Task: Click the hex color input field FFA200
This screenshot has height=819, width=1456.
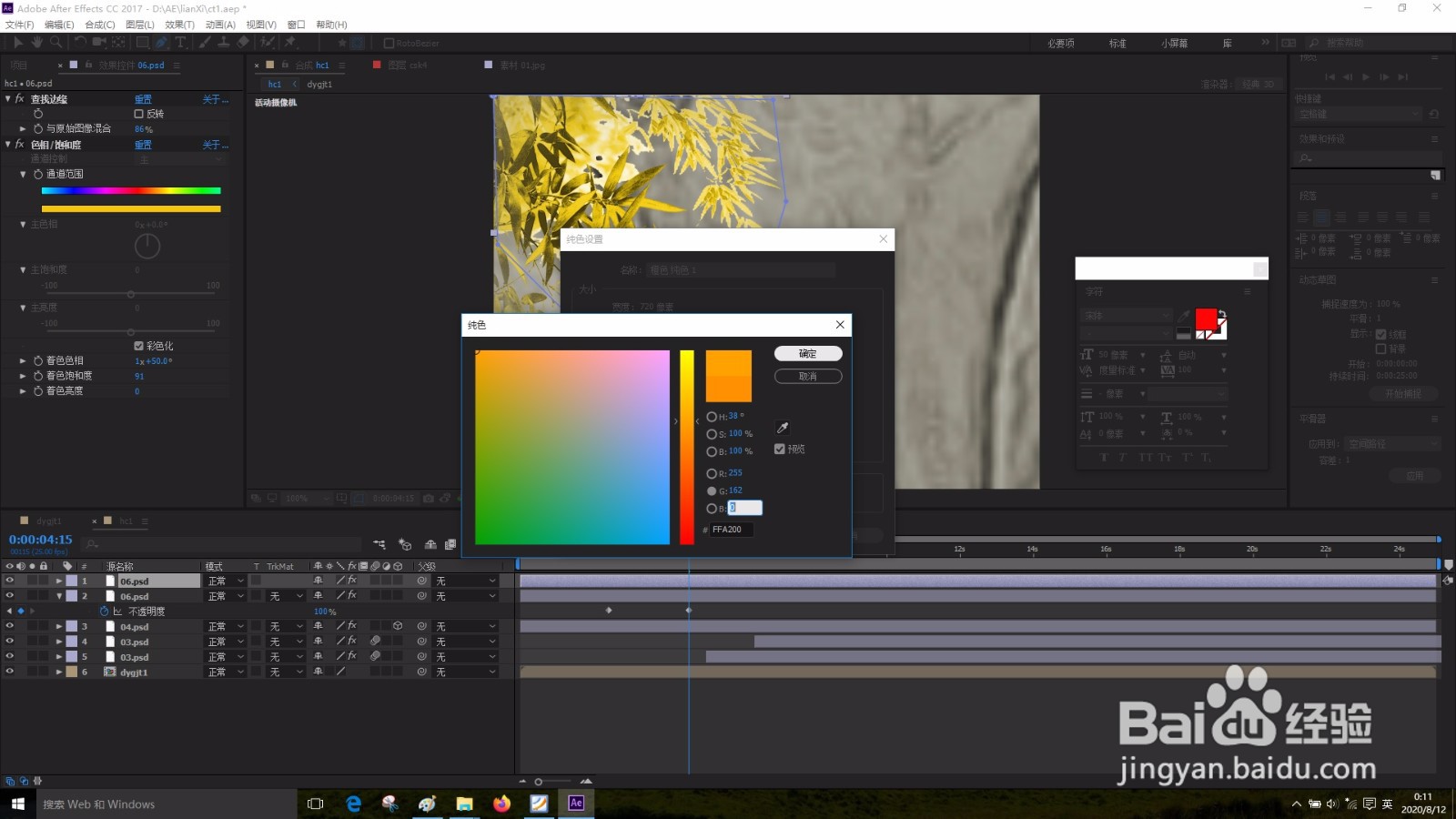Action: [731, 529]
